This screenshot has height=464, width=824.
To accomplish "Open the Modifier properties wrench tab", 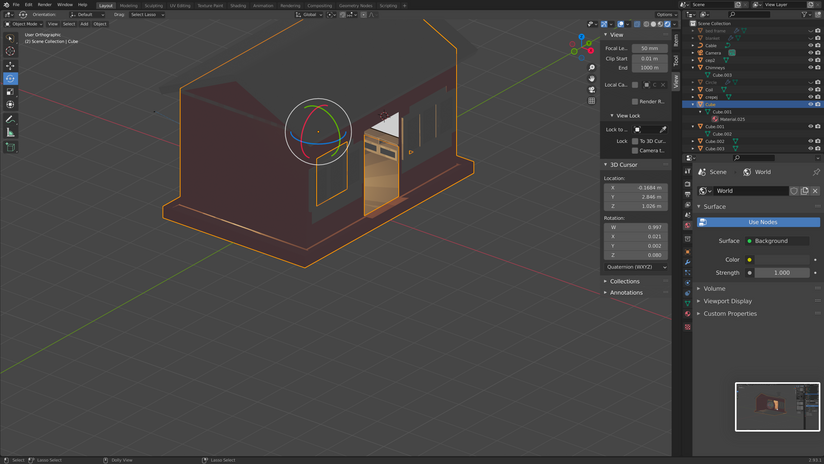I will click(687, 262).
